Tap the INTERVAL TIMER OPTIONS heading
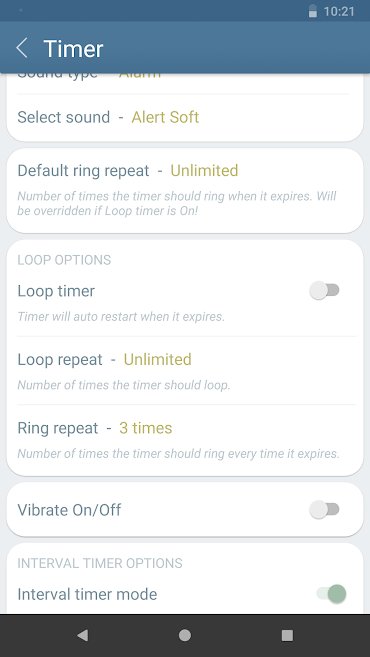The width and height of the screenshot is (370, 657). pyautogui.click(x=100, y=563)
